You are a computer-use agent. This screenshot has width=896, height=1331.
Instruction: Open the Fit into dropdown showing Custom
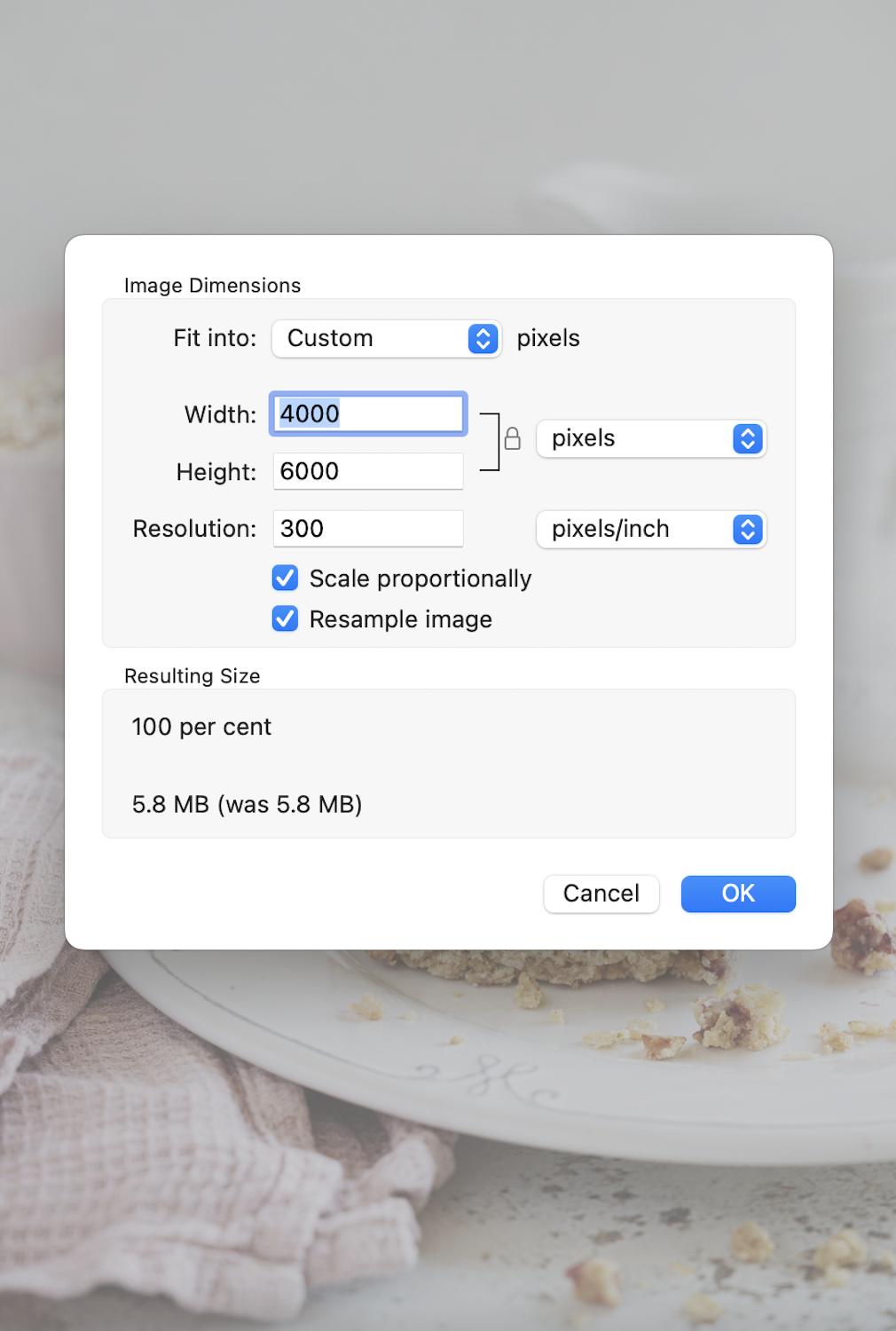coord(386,338)
